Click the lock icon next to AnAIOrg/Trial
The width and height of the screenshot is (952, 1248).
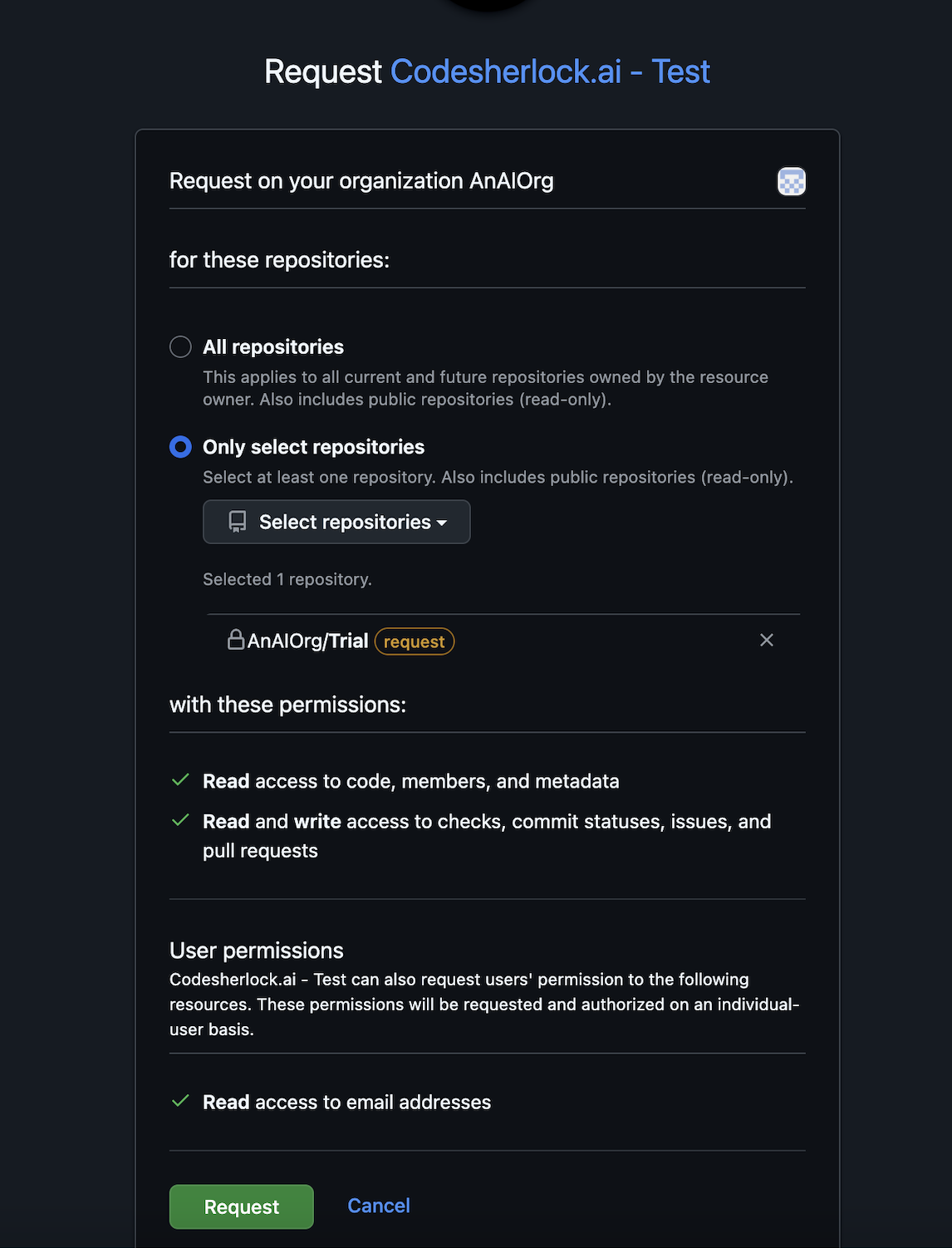coord(235,641)
